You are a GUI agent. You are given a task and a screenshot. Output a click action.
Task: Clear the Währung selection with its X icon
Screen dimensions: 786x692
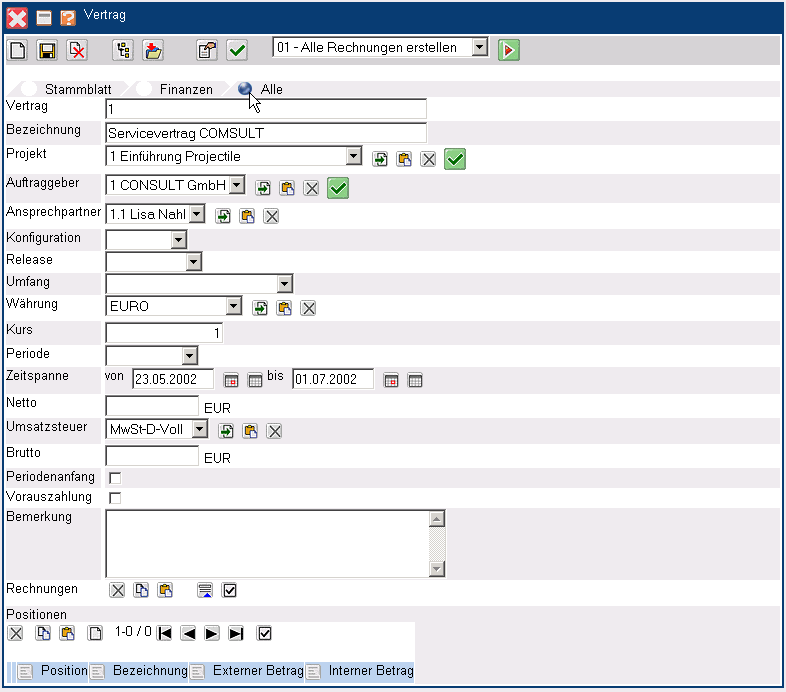309,308
